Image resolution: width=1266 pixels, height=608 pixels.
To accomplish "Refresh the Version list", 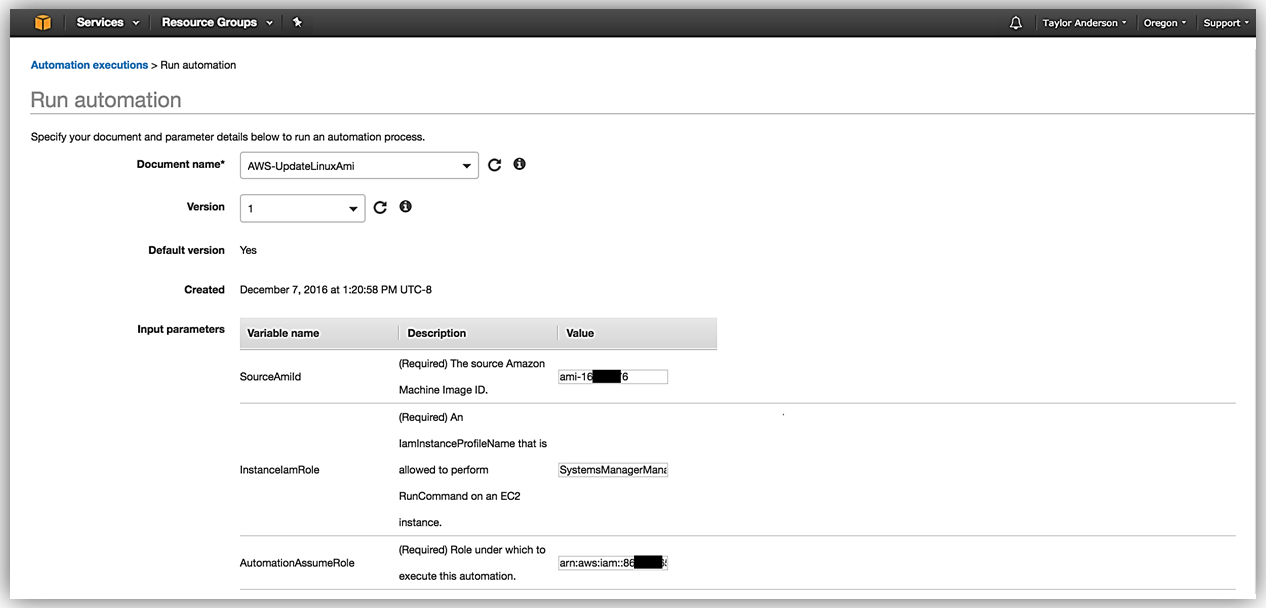I will [380, 208].
